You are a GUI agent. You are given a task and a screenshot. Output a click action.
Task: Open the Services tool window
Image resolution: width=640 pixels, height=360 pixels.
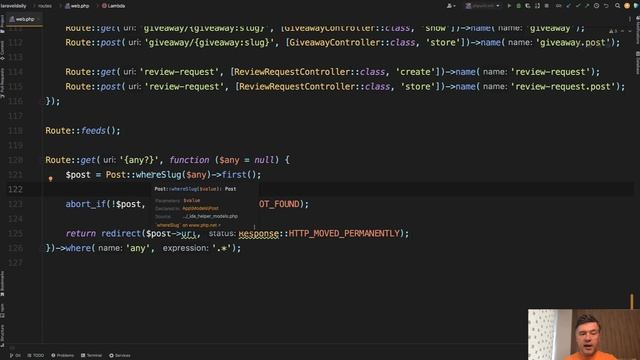[120, 356]
